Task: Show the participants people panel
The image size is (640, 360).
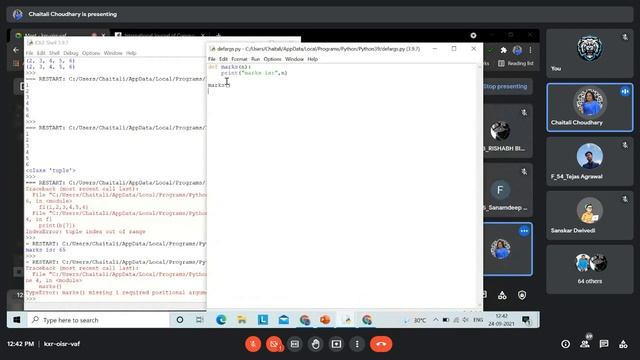Action: click(585, 344)
